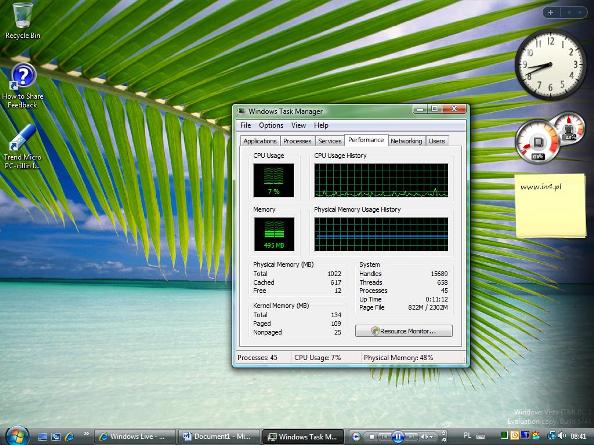Open the Help menu in Task Manager

[321, 125]
